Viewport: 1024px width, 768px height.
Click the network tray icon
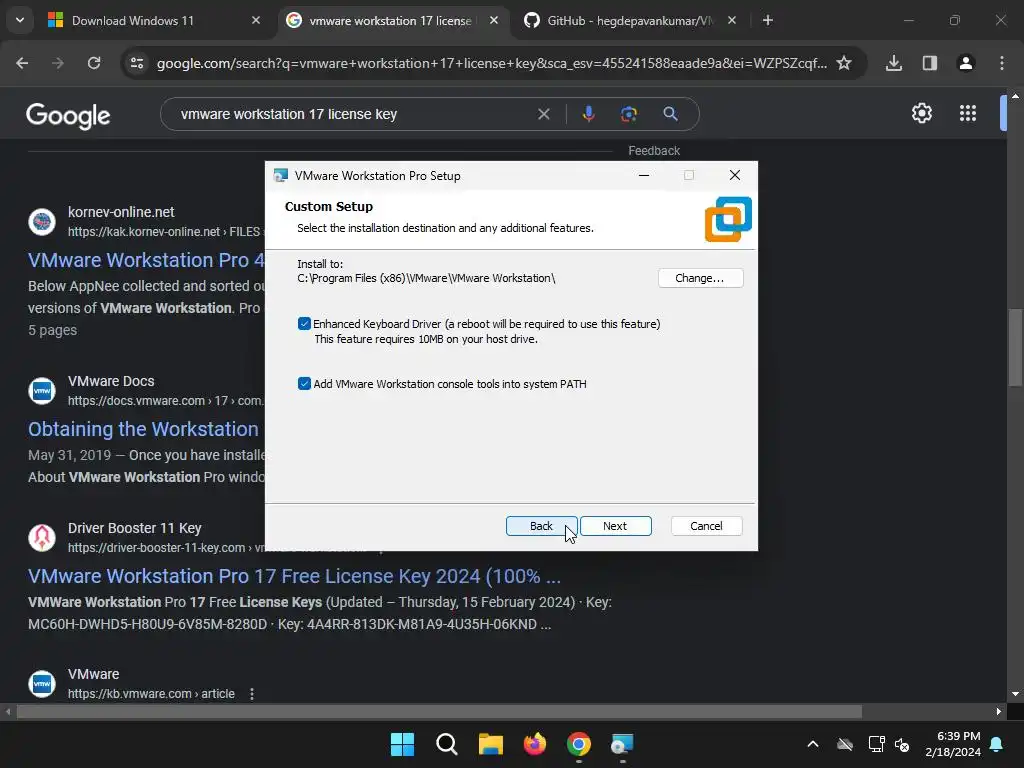click(x=876, y=744)
